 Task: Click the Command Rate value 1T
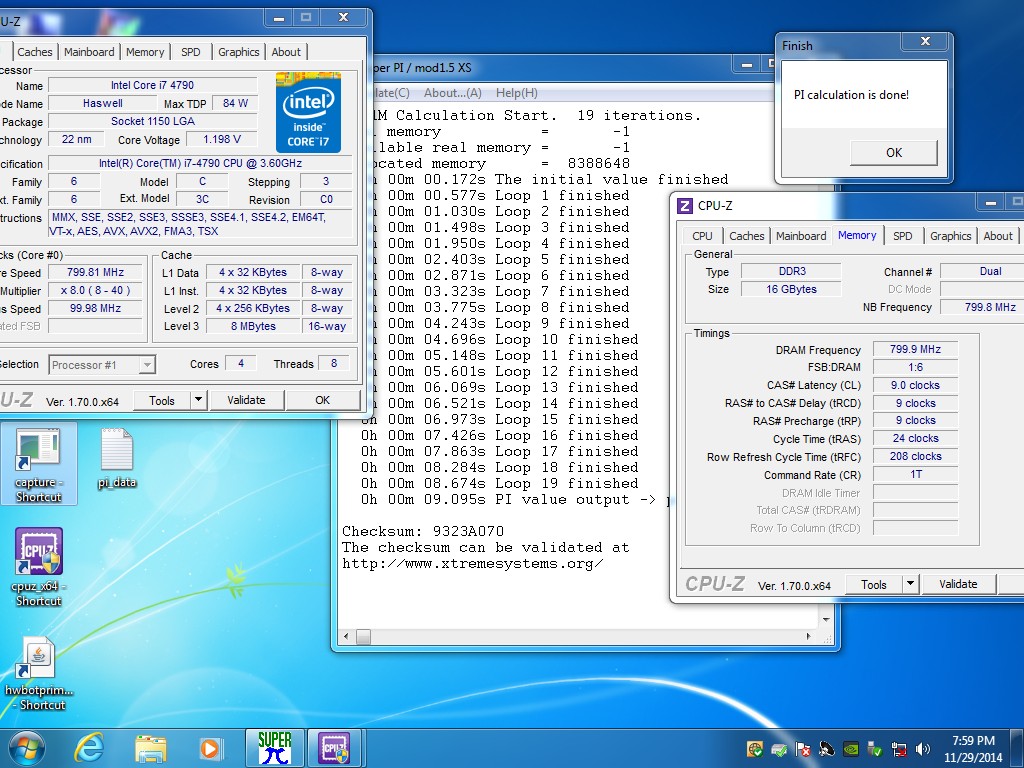pyautogui.click(x=915, y=474)
